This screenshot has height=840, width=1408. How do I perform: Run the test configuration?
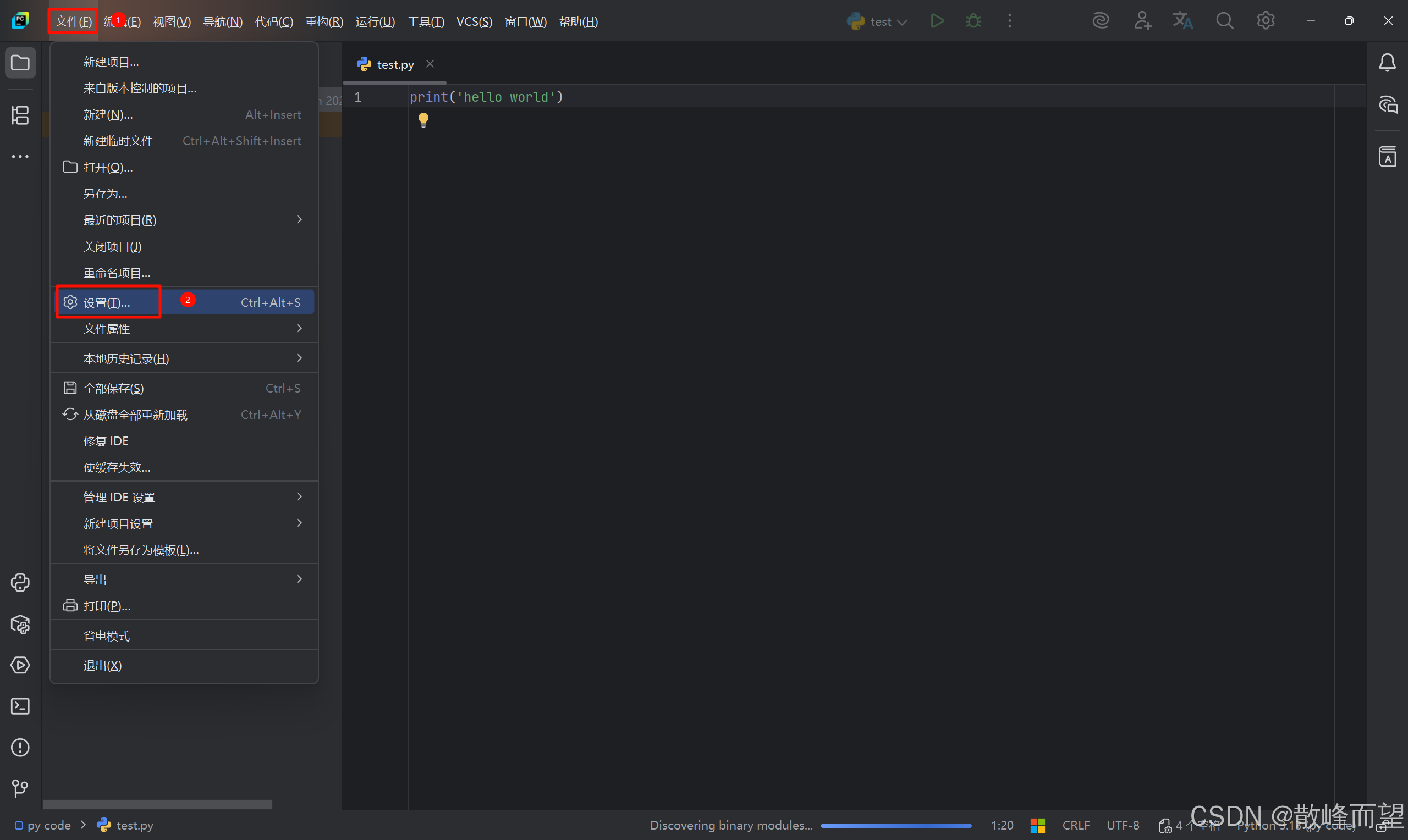pyautogui.click(x=937, y=21)
